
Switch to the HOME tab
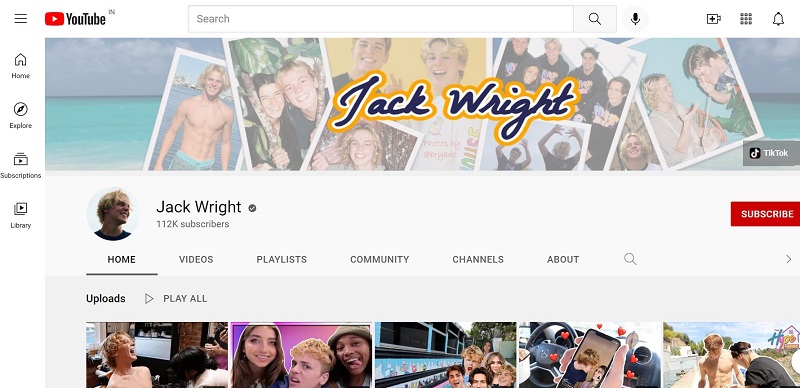click(x=121, y=259)
